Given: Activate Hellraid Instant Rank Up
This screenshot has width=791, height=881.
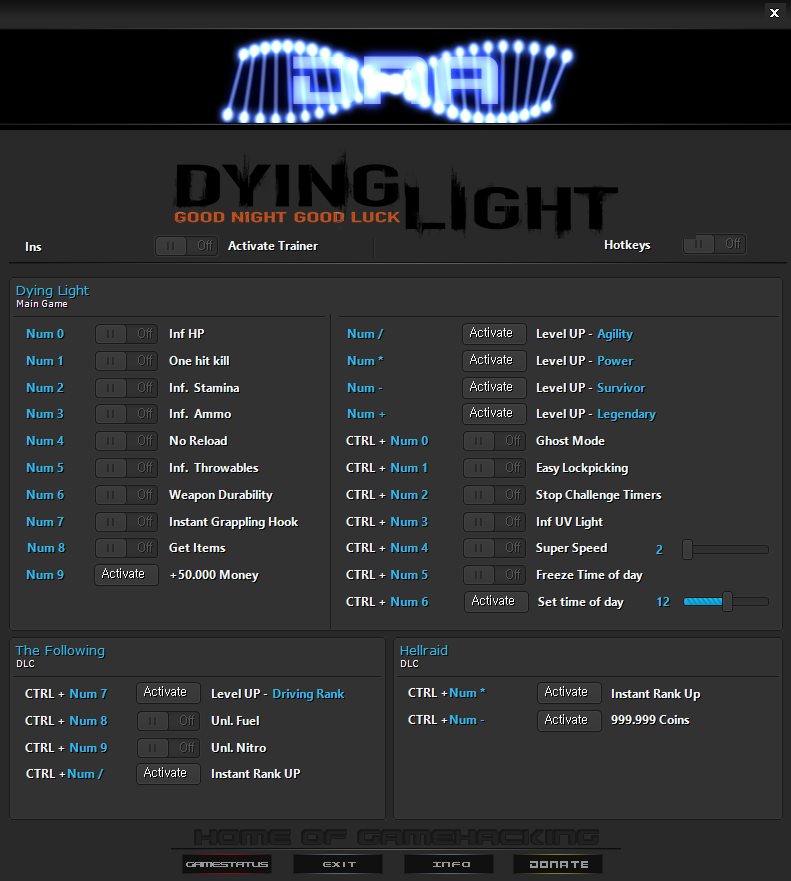Looking at the screenshot, I should (x=569, y=693).
